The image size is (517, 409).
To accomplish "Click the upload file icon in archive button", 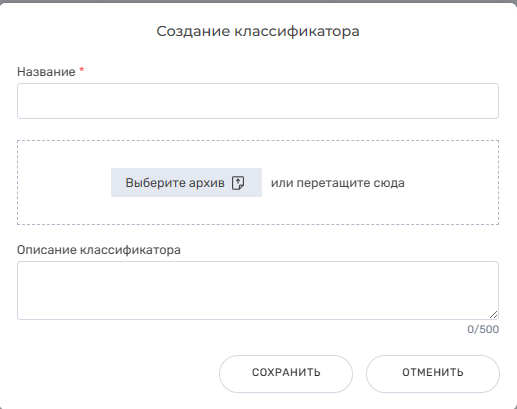I will click(x=238, y=183).
